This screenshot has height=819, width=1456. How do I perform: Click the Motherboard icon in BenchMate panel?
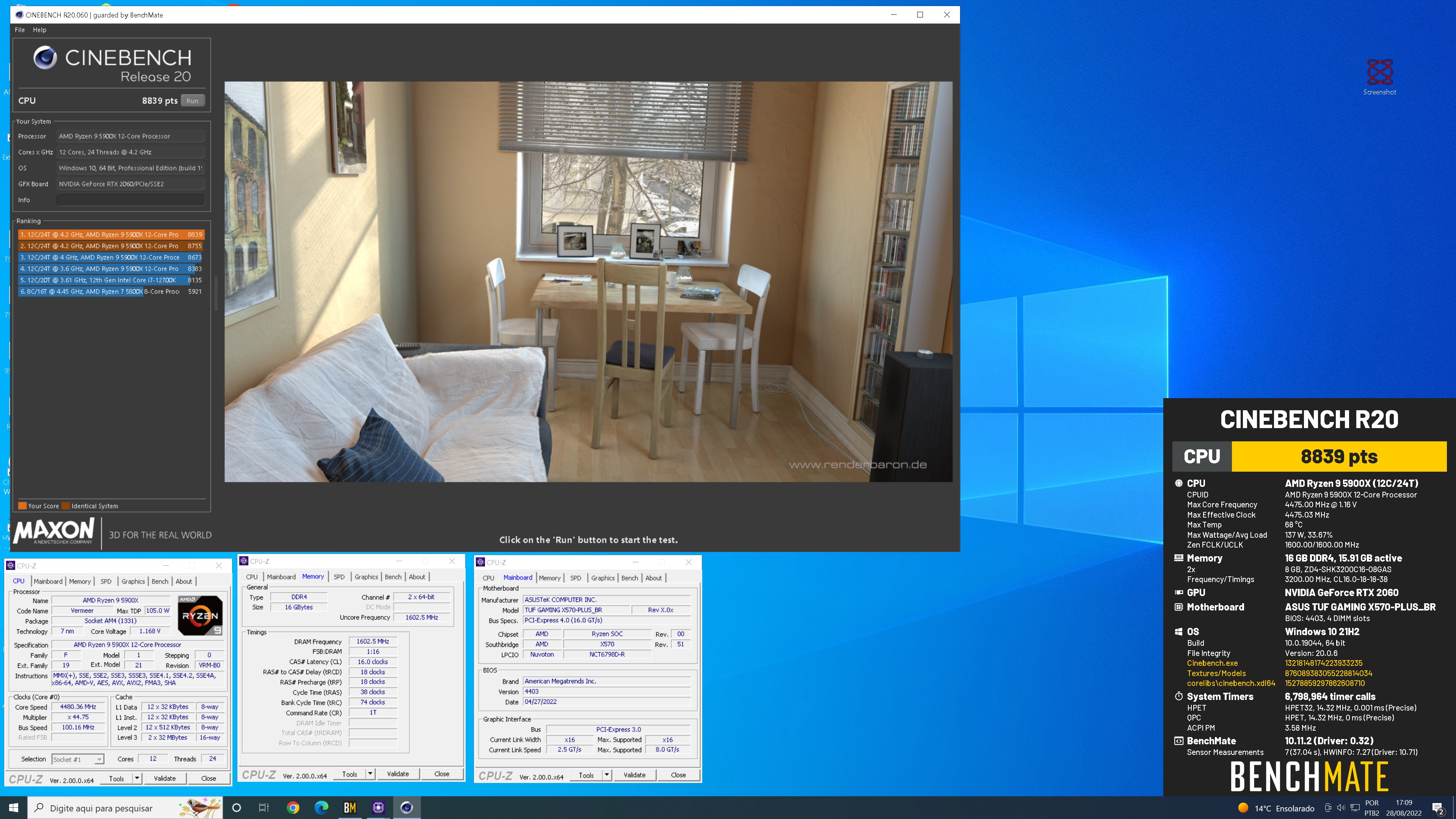(x=1178, y=607)
